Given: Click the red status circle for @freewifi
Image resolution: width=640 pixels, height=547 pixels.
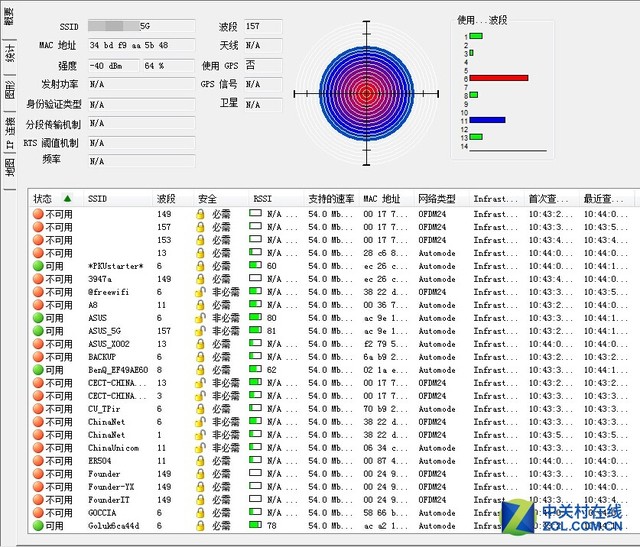Looking at the screenshot, I should coord(38,292).
